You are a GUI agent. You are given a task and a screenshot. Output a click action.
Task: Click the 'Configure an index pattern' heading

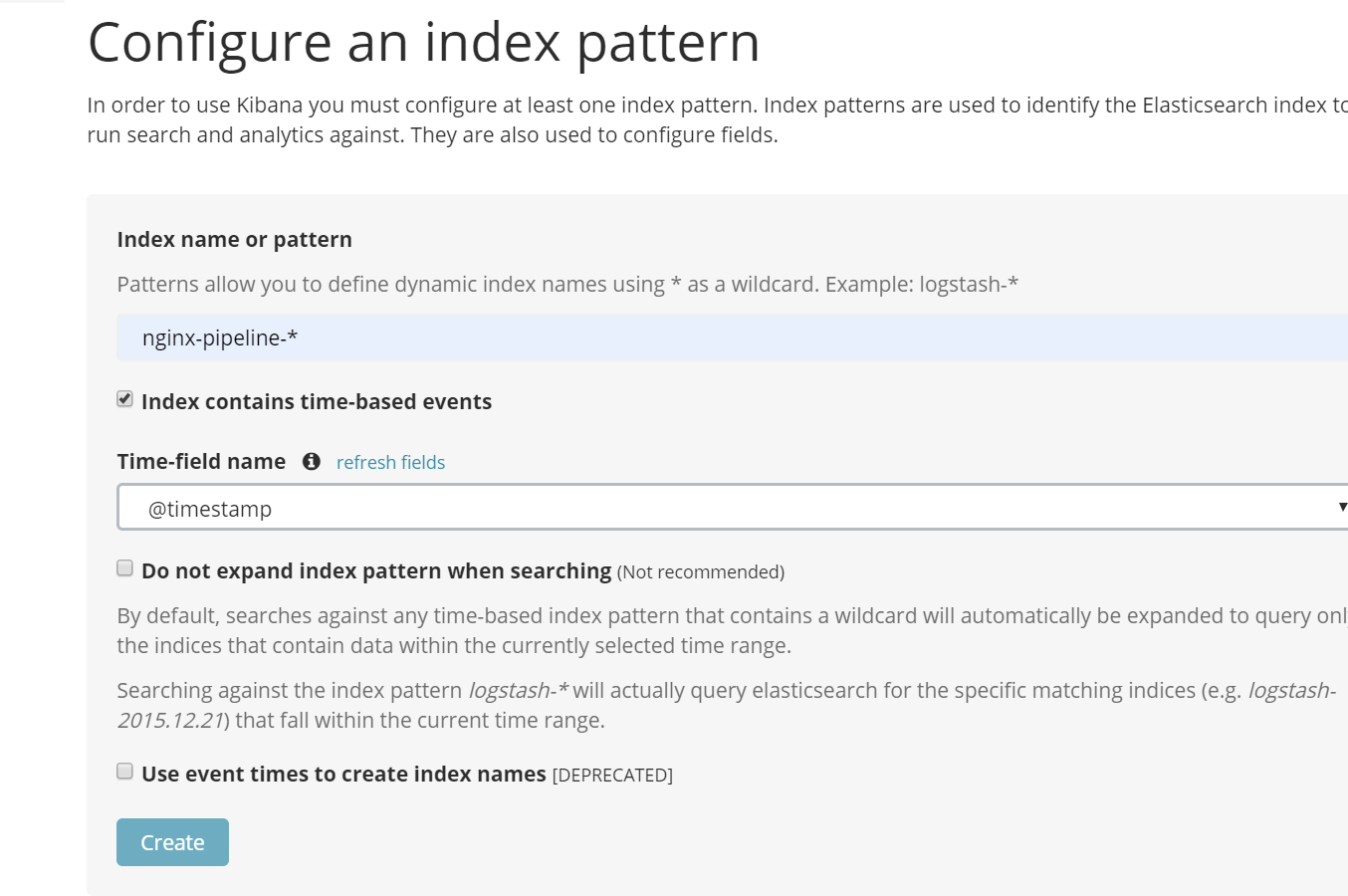tap(423, 43)
